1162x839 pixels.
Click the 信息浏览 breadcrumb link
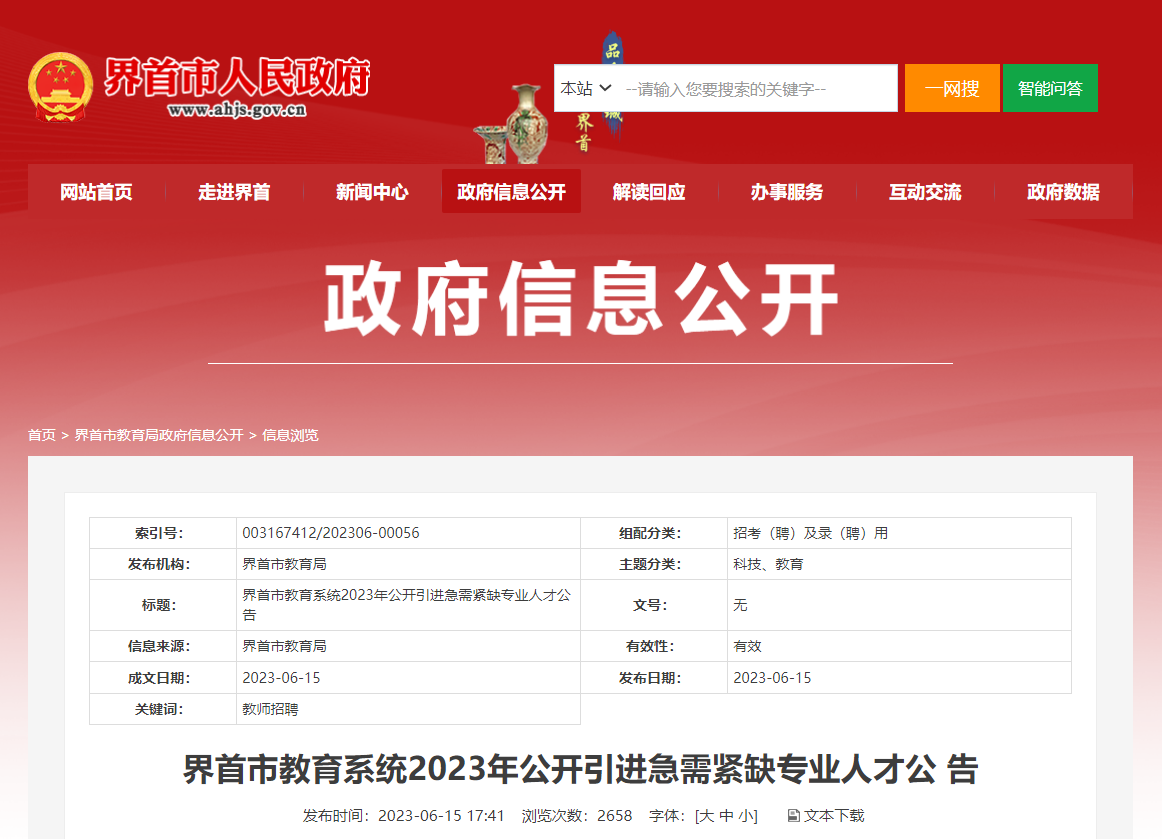pos(290,435)
